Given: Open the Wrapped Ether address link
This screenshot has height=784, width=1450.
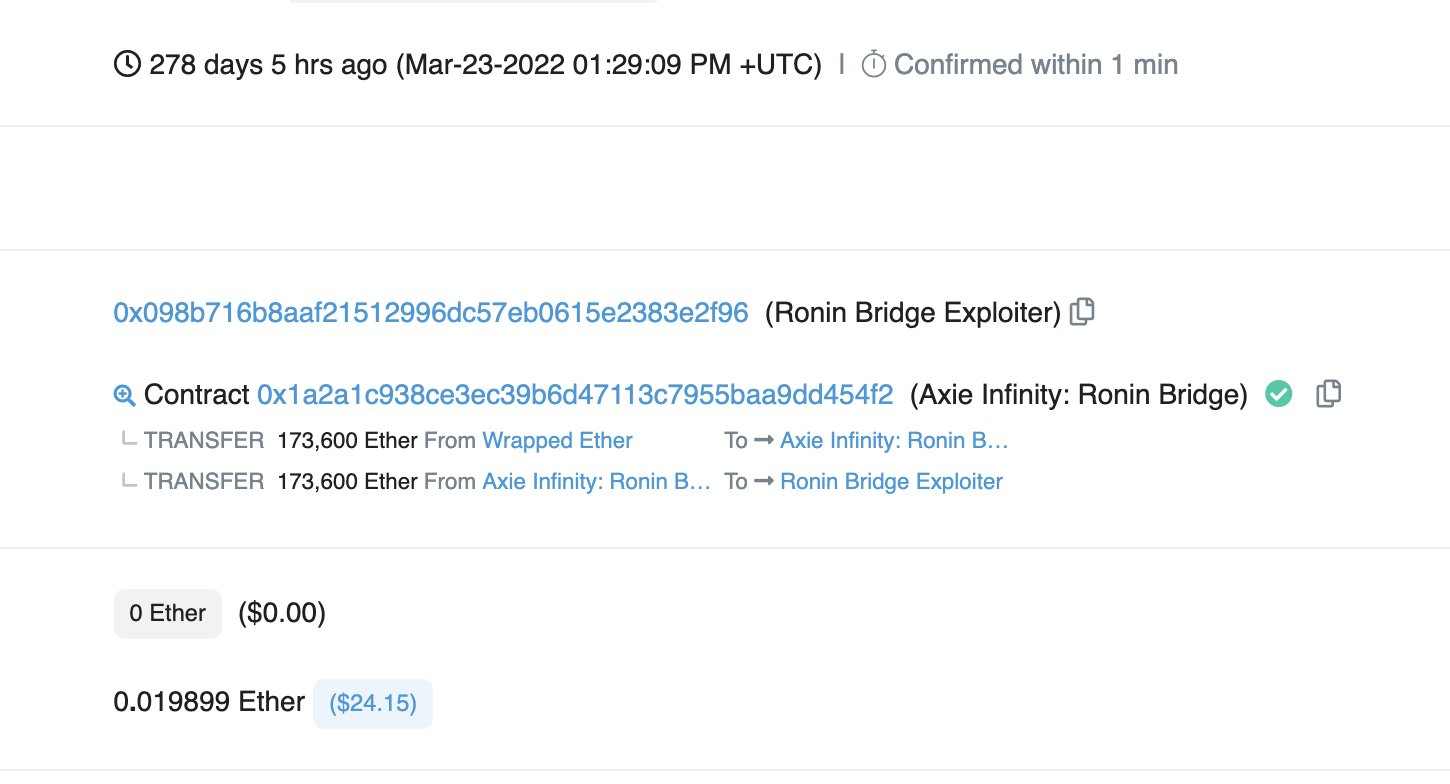Looking at the screenshot, I should (x=557, y=441).
